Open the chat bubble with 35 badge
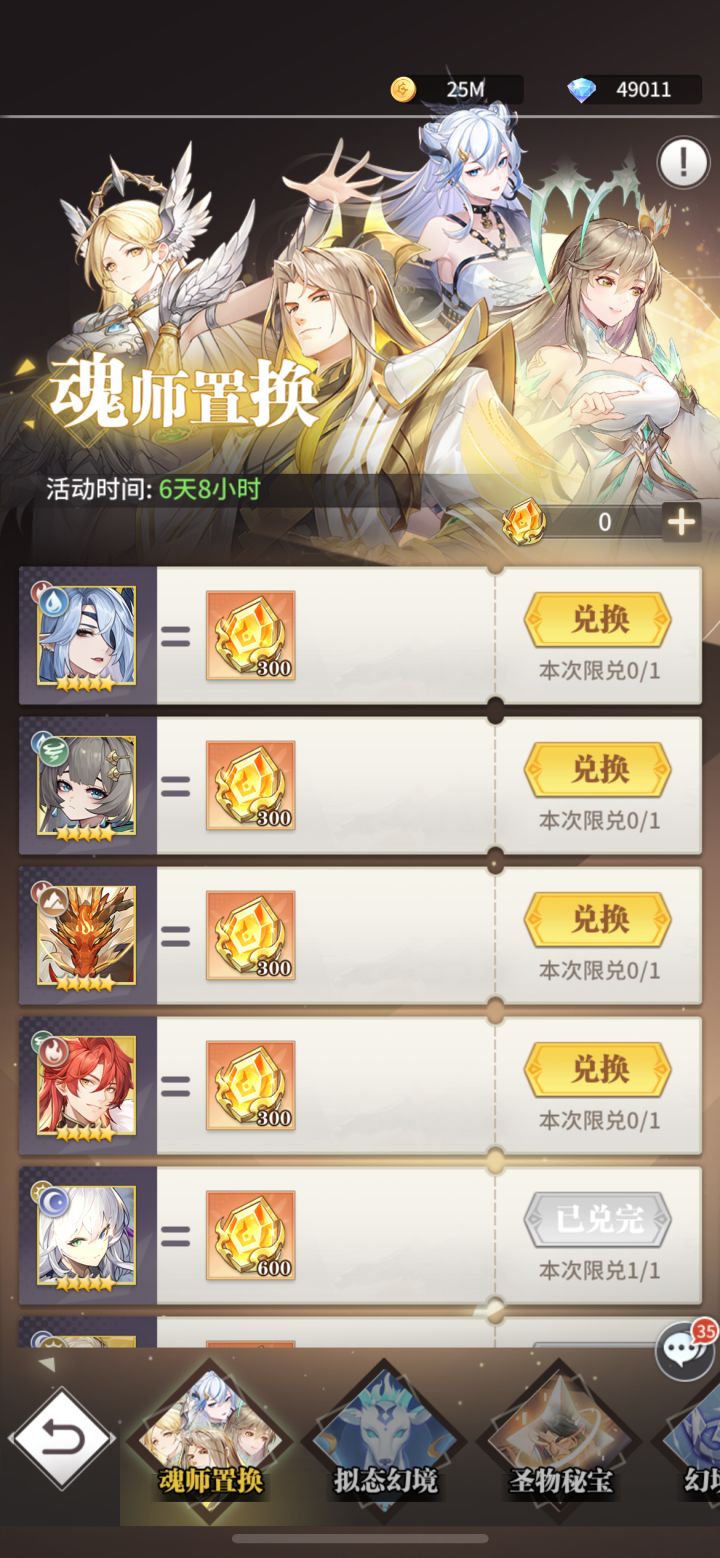This screenshot has width=720, height=1558. tap(685, 1350)
